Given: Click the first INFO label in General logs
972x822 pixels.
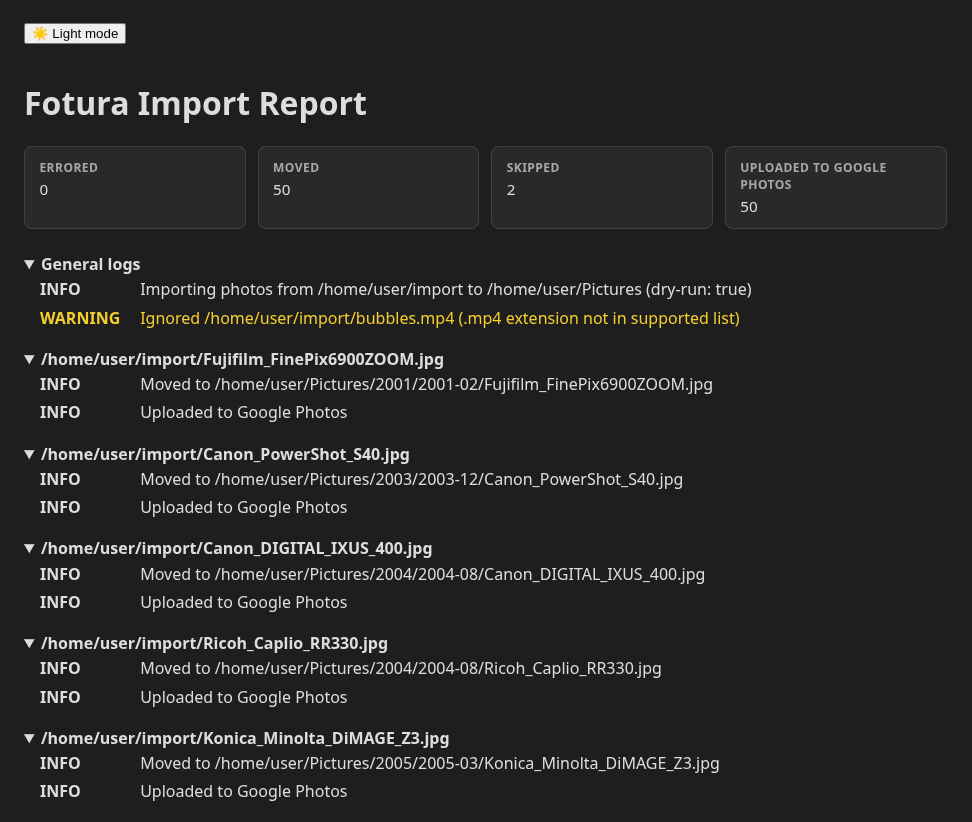Looking at the screenshot, I should point(60,289).
